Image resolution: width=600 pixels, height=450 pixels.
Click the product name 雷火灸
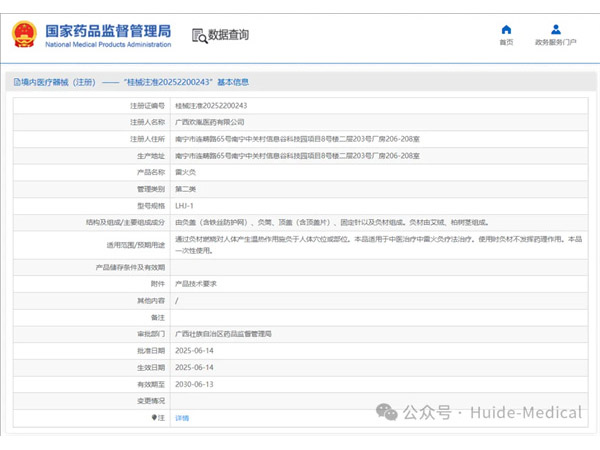coord(185,172)
